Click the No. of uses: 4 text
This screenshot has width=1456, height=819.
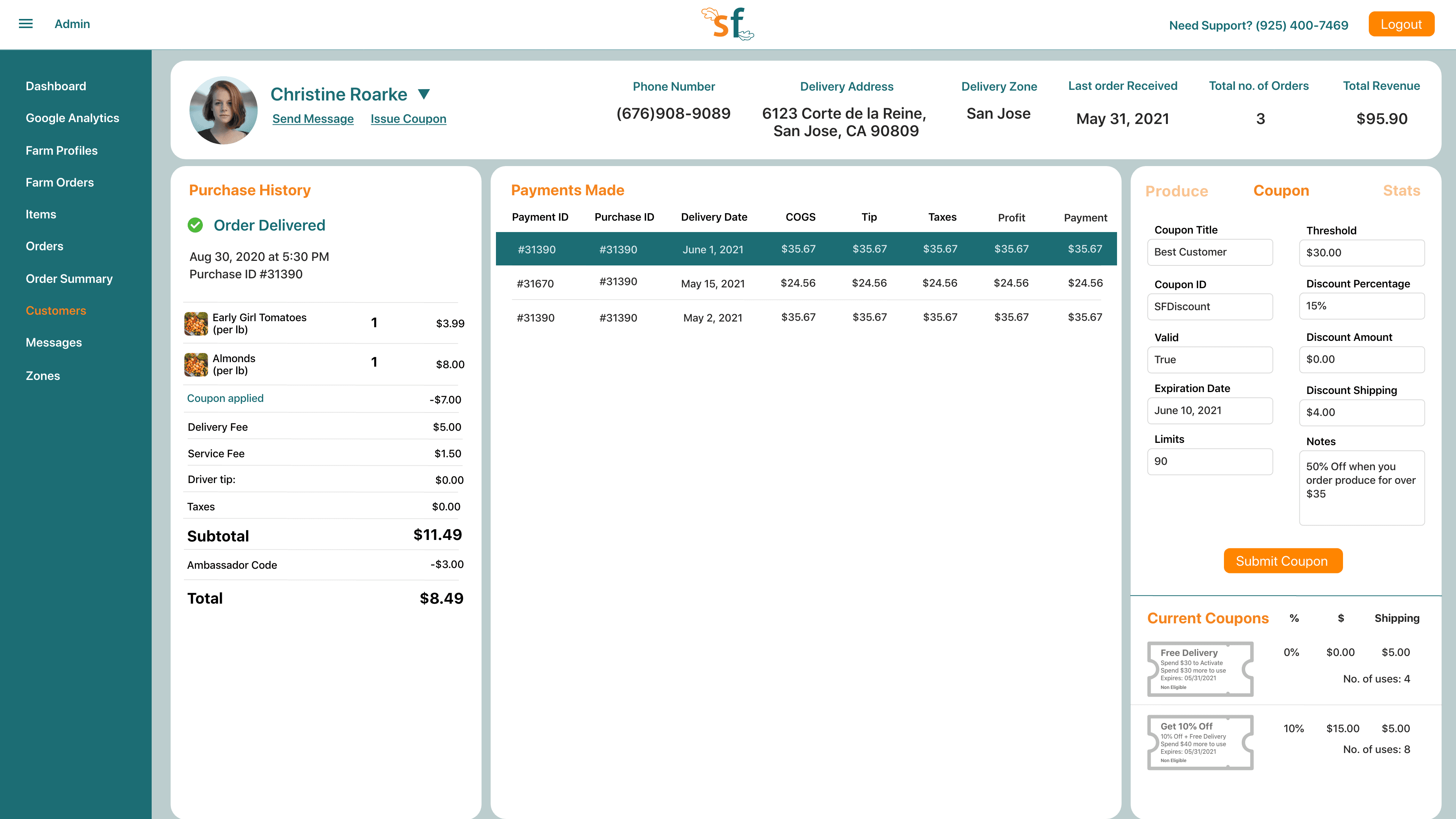coord(1376,679)
